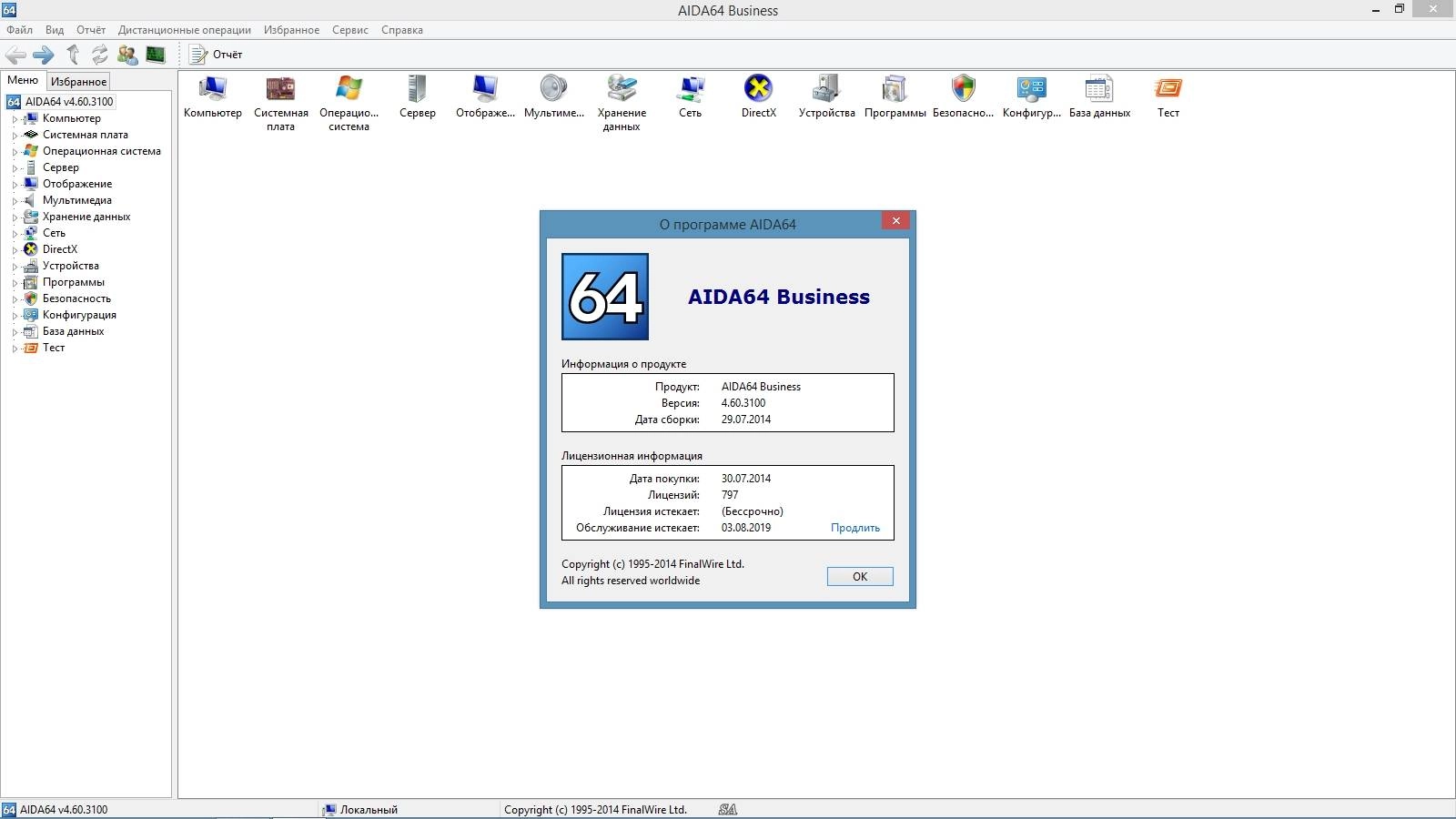Expand the Отображение tree node
Image resolution: width=1456 pixels, height=819 pixels.
15,185
